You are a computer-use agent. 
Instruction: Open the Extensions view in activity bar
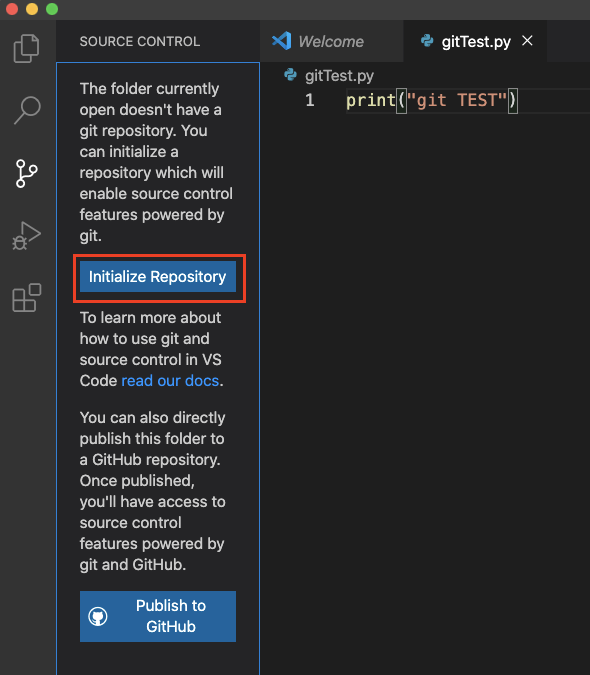[x=27, y=297]
